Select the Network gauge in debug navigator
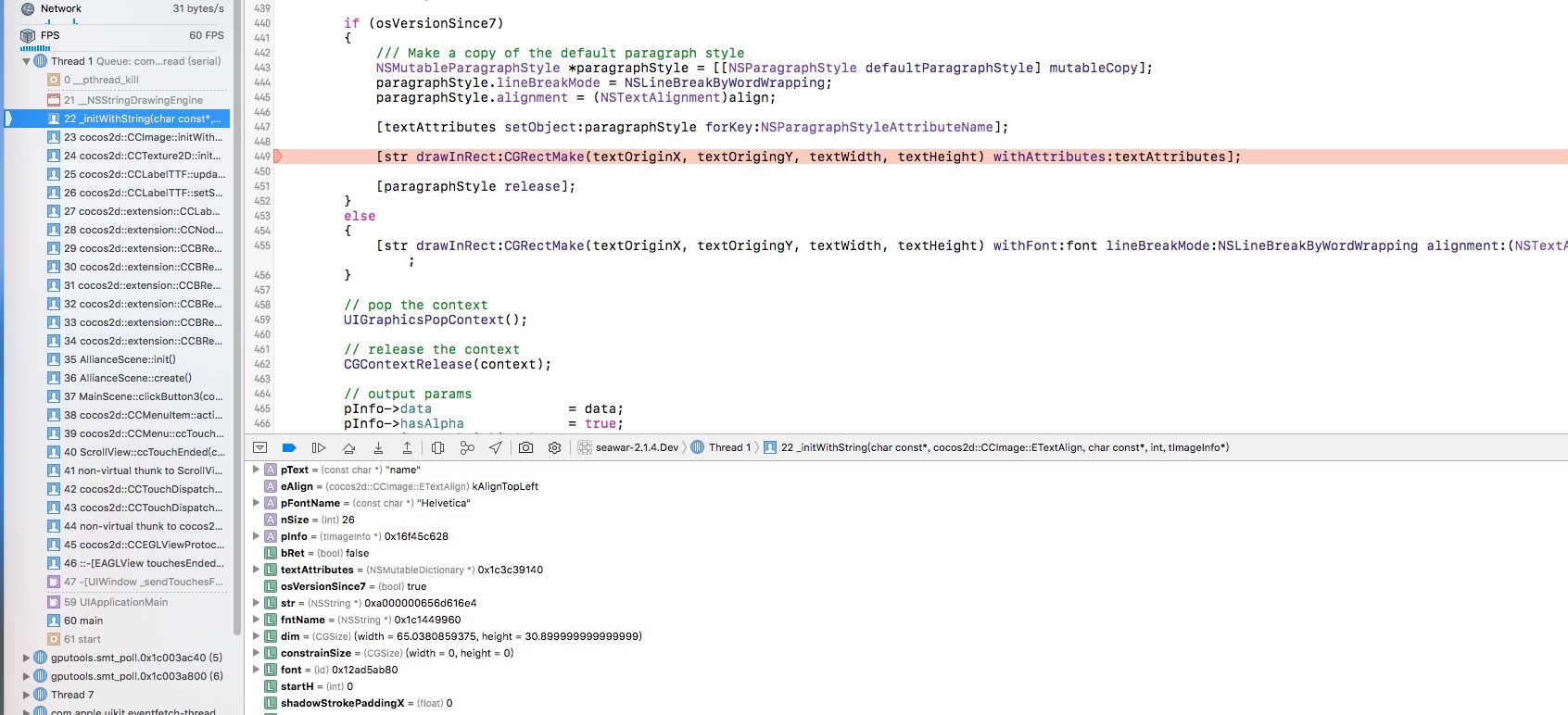The image size is (1568, 715). coord(121,8)
